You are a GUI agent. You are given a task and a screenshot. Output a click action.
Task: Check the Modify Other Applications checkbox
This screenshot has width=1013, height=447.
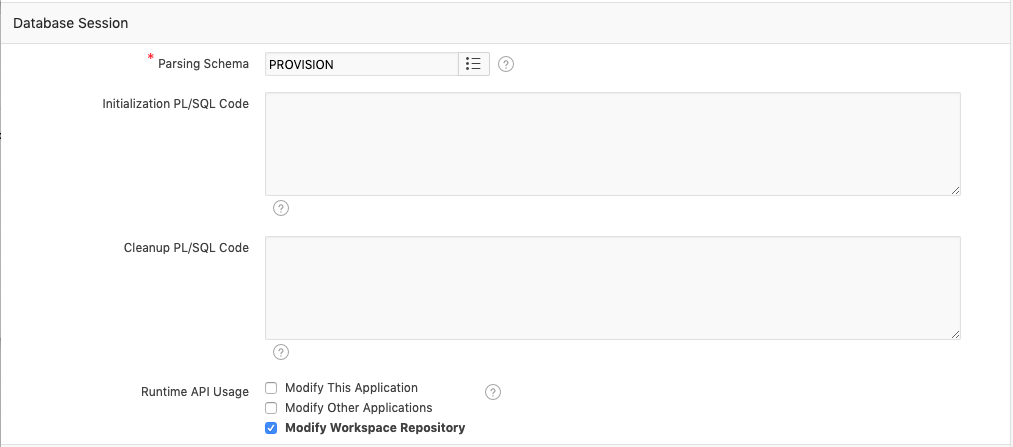[x=271, y=408]
